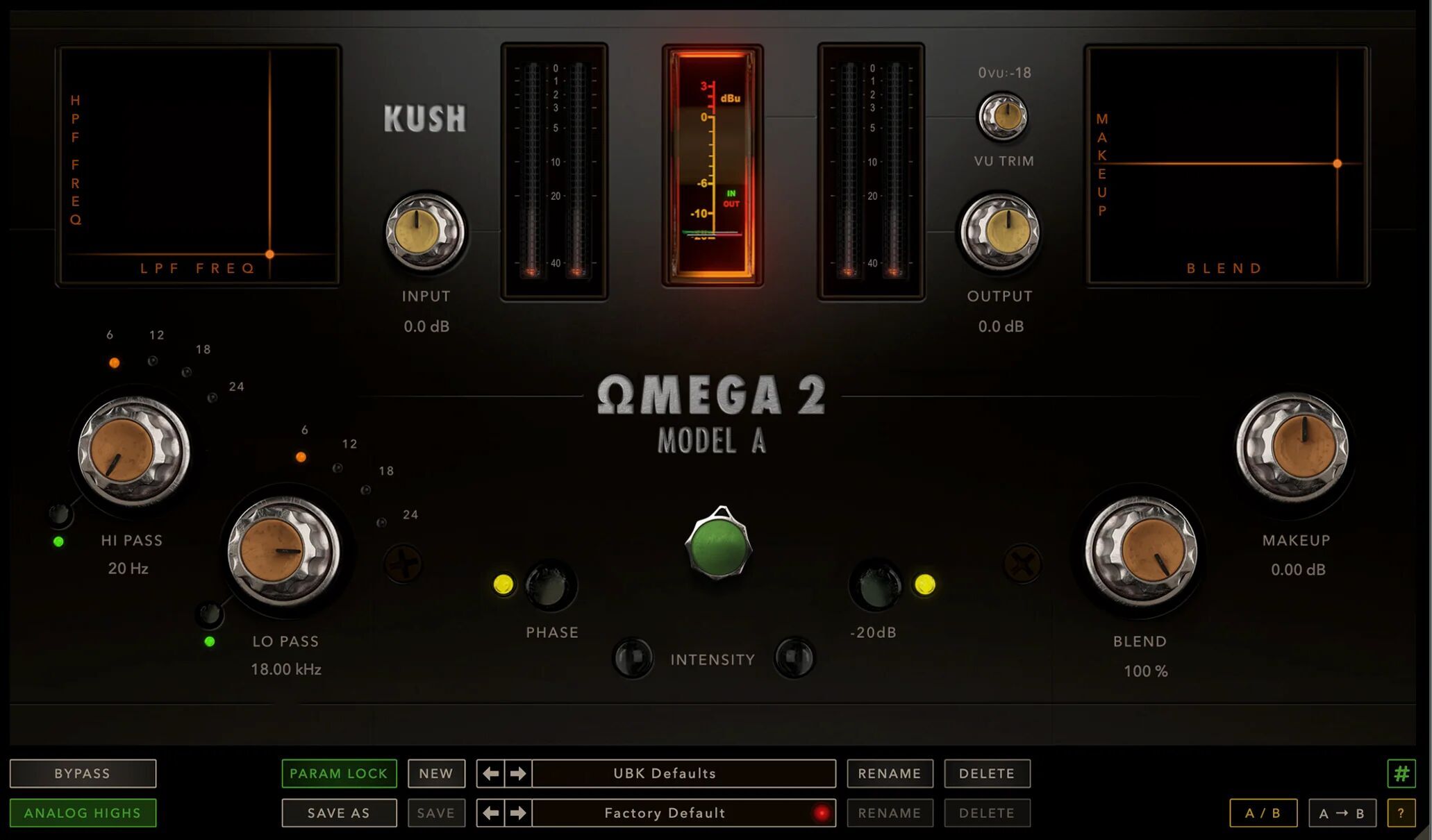Go to previous bank left of UBK Defaults
This screenshot has height=840, width=1432.
[491, 773]
